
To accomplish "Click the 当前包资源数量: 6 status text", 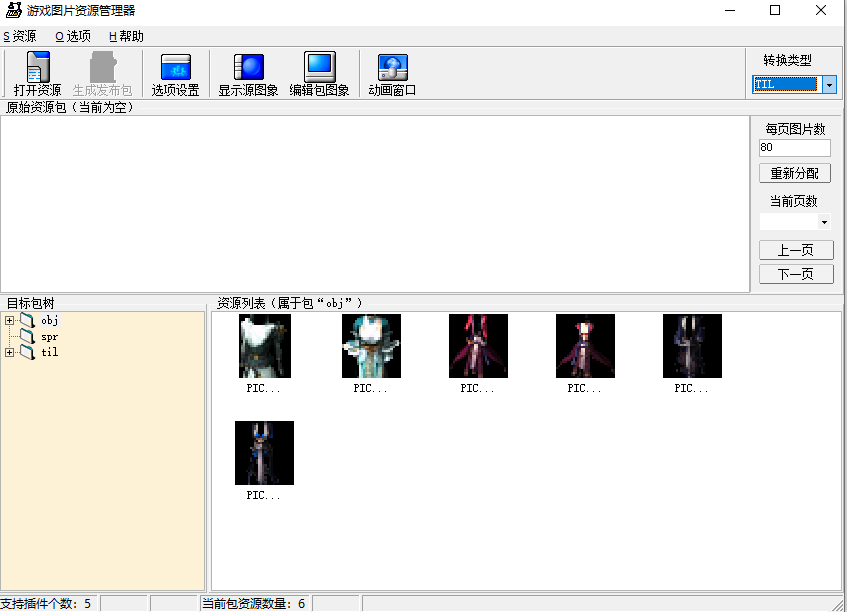I will pyautogui.click(x=254, y=604).
